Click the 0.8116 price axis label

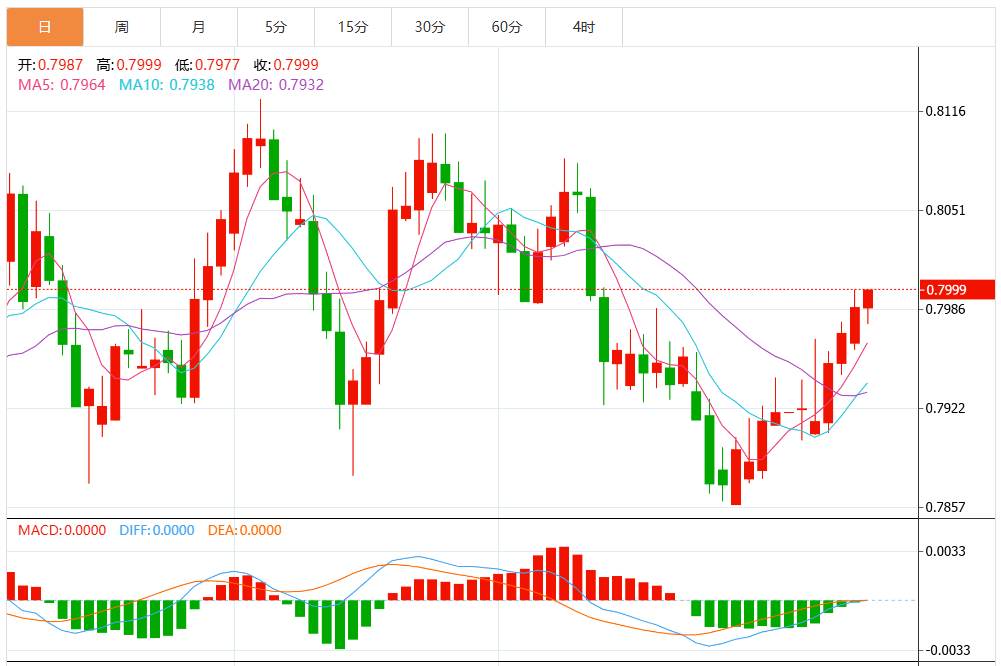(x=946, y=111)
